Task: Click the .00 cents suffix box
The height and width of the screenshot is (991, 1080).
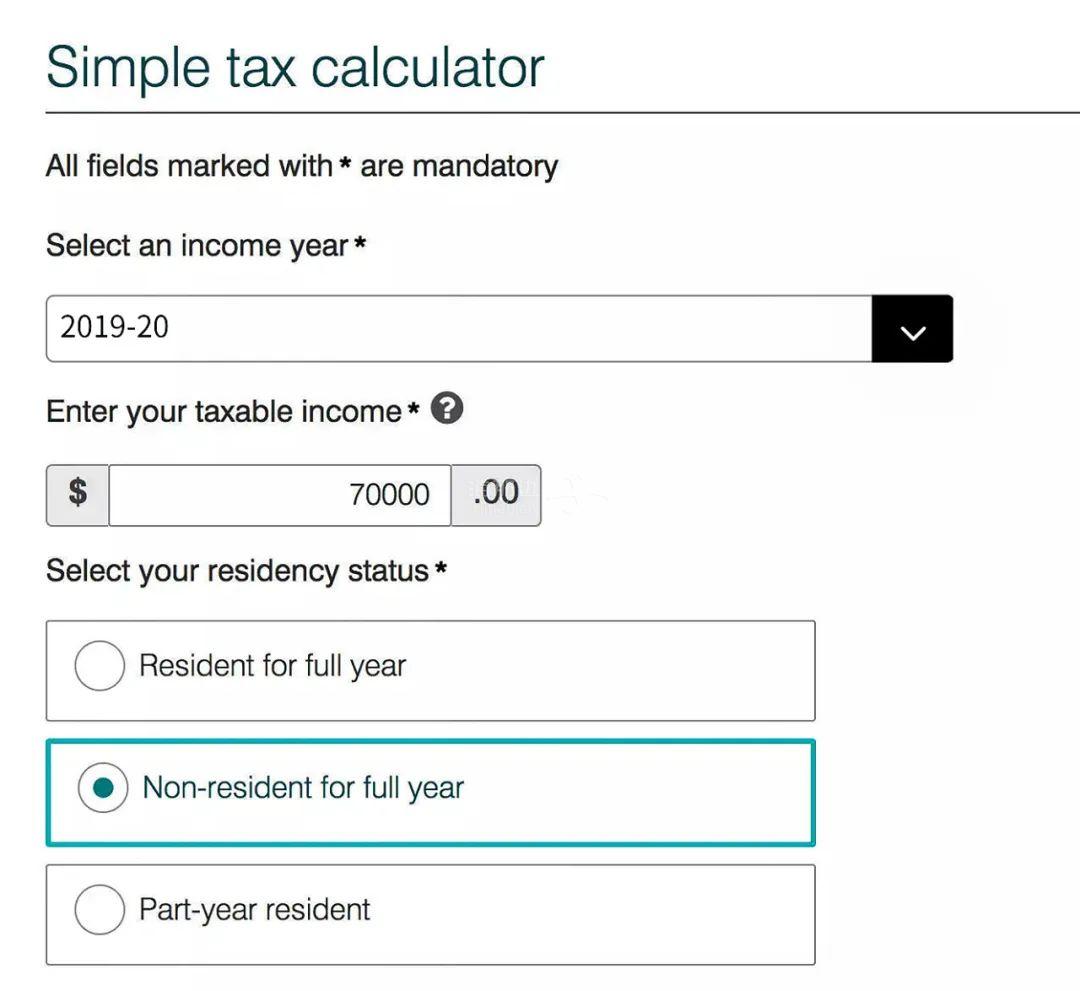Action: (x=496, y=495)
